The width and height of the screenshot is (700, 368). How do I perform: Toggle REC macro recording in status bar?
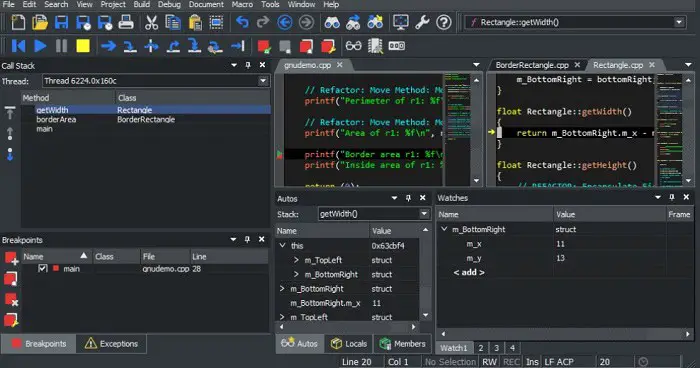(x=511, y=361)
